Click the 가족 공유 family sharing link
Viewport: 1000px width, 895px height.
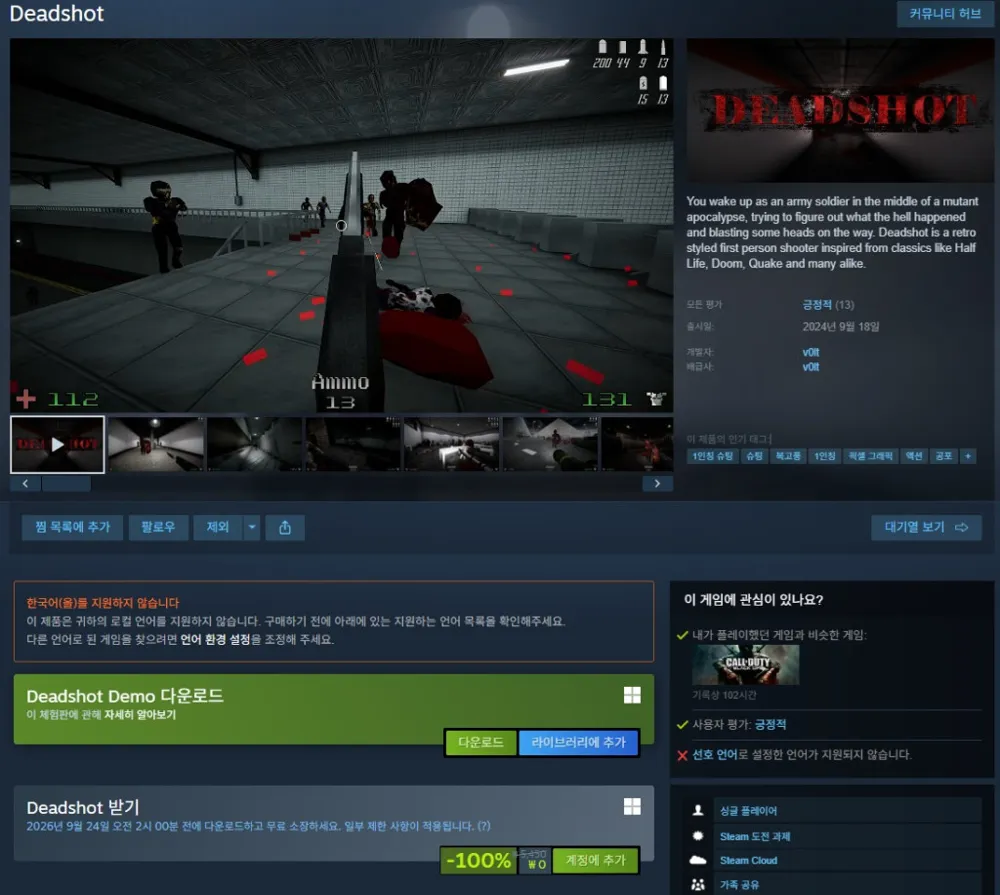coord(739,885)
